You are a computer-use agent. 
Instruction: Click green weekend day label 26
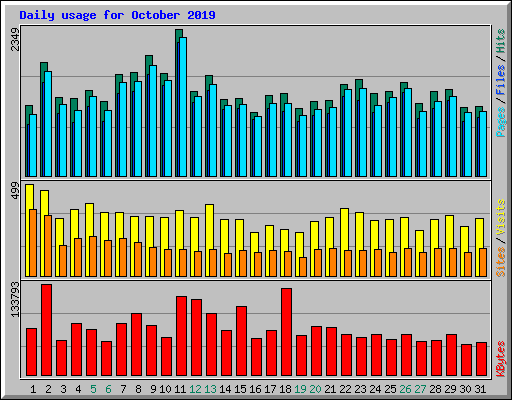tap(405, 389)
